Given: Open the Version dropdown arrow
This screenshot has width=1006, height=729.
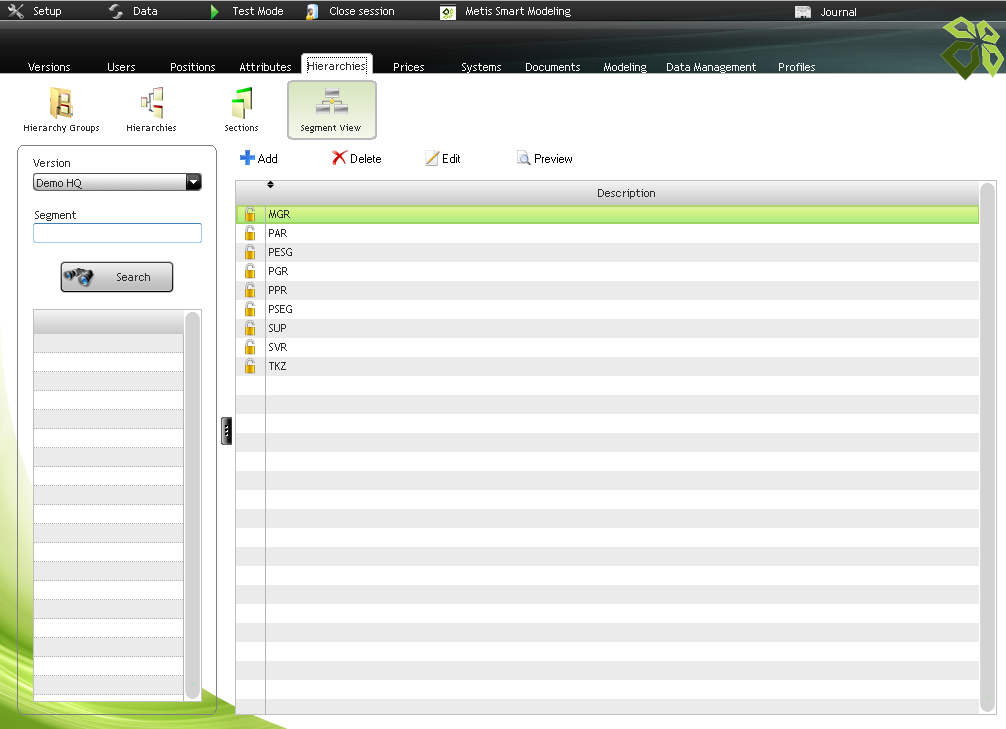Looking at the screenshot, I should coord(193,182).
